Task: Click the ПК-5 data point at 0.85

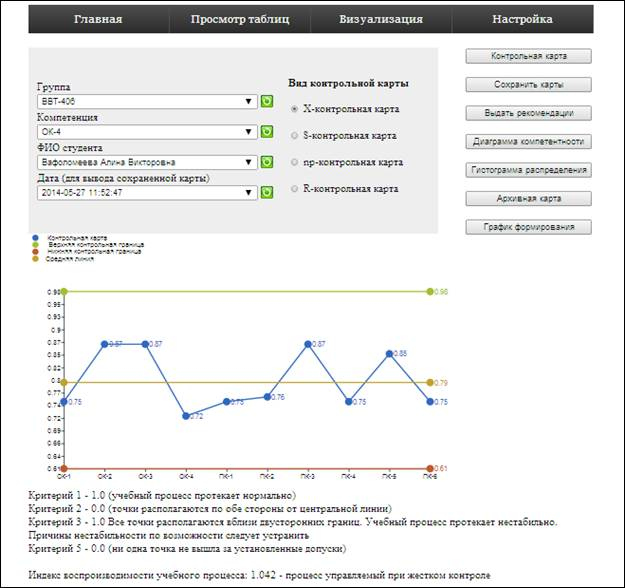Action: pyautogui.click(x=389, y=354)
